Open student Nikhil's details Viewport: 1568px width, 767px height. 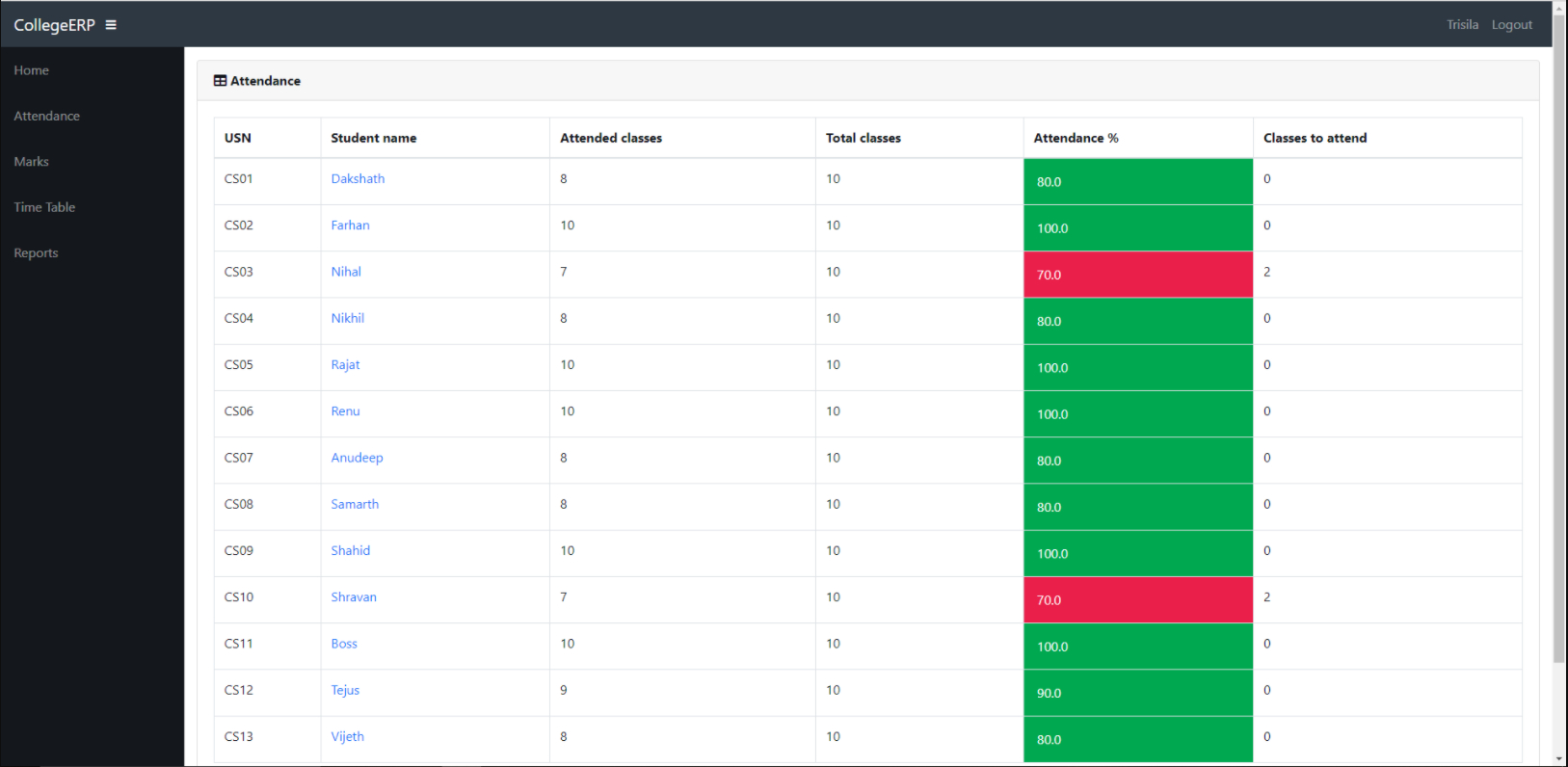click(x=347, y=318)
